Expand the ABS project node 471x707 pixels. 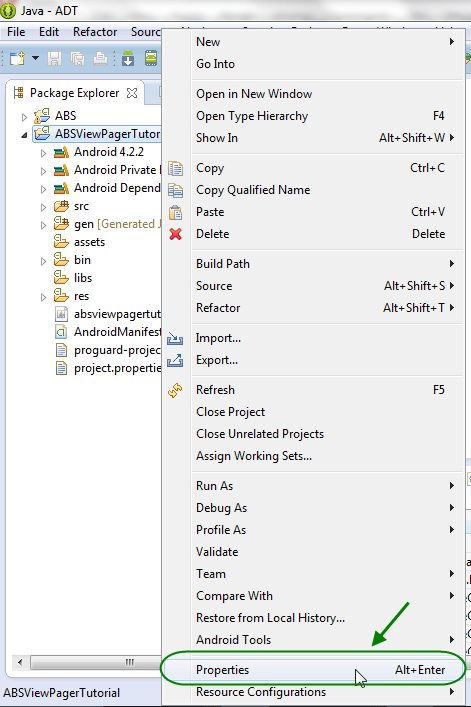click(24, 117)
